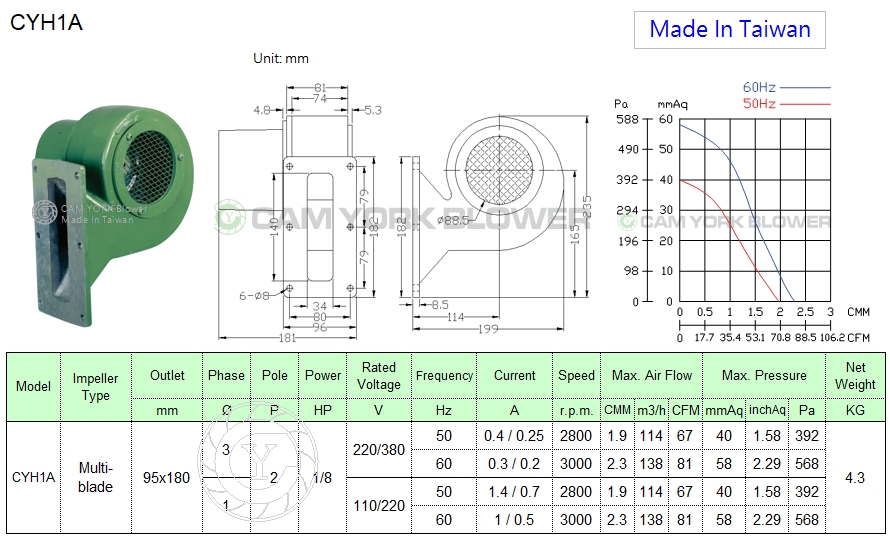Click the 235 height dimension on the side drawing

coord(587,207)
